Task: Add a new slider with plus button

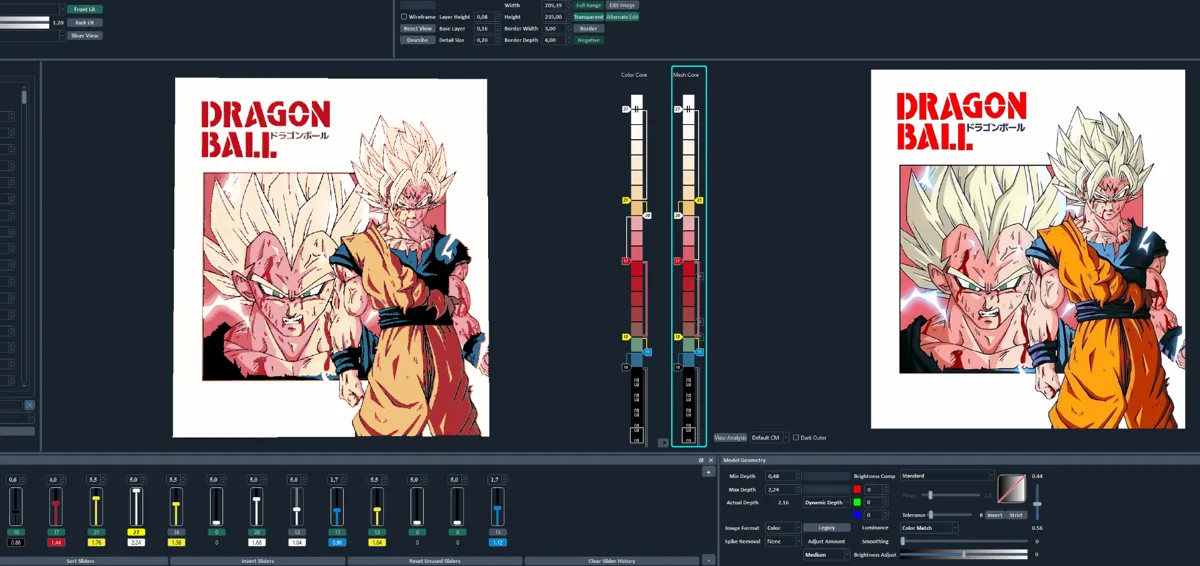Action: point(709,472)
